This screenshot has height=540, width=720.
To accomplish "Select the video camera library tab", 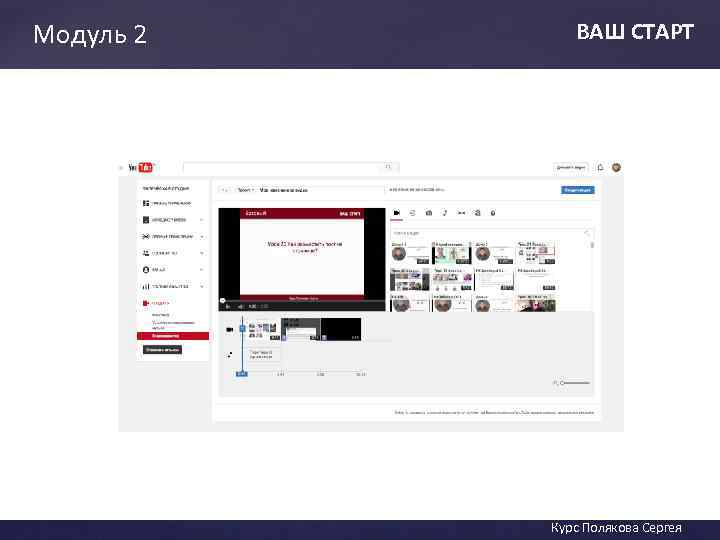I will (x=397, y=213).
